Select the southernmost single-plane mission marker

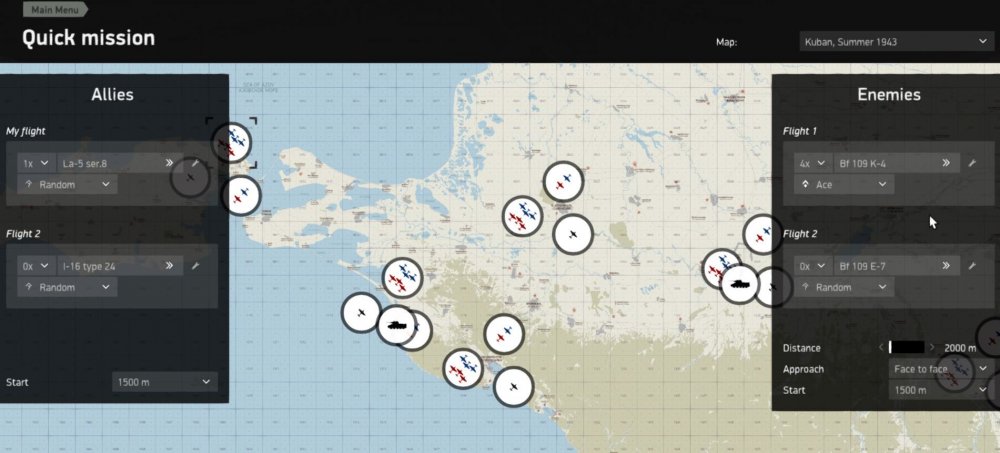(x=513, y=387)
